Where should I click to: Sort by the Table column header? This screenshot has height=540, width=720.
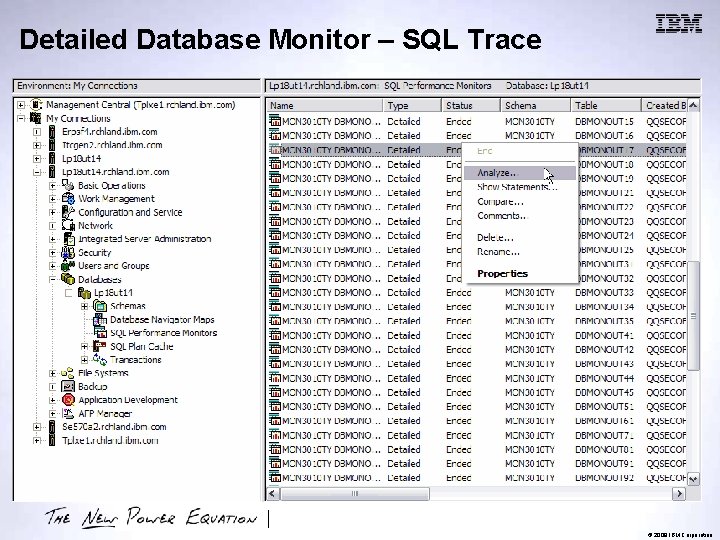(x=606, y=105)
